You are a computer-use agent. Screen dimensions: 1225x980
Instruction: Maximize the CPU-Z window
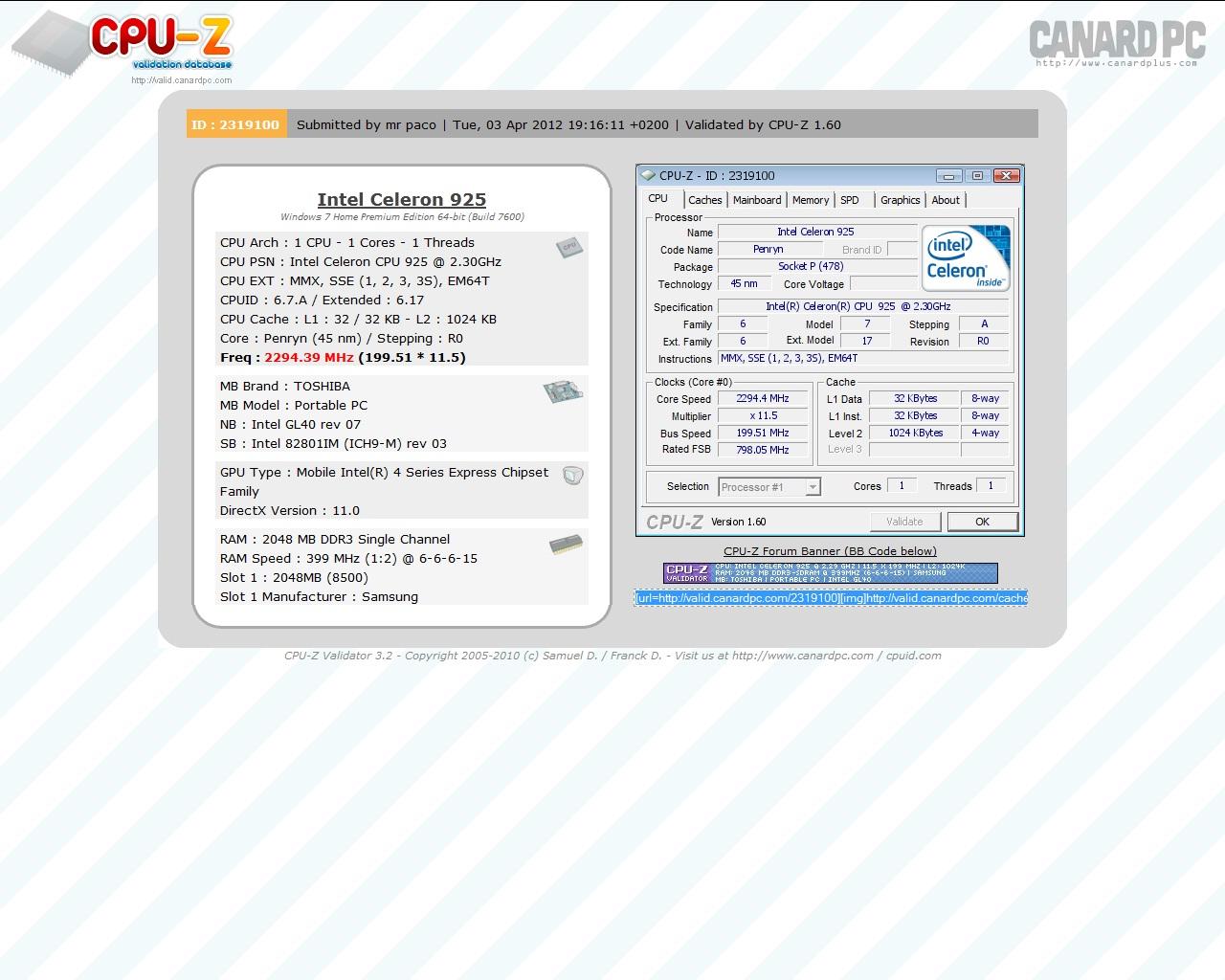[977, 175]
